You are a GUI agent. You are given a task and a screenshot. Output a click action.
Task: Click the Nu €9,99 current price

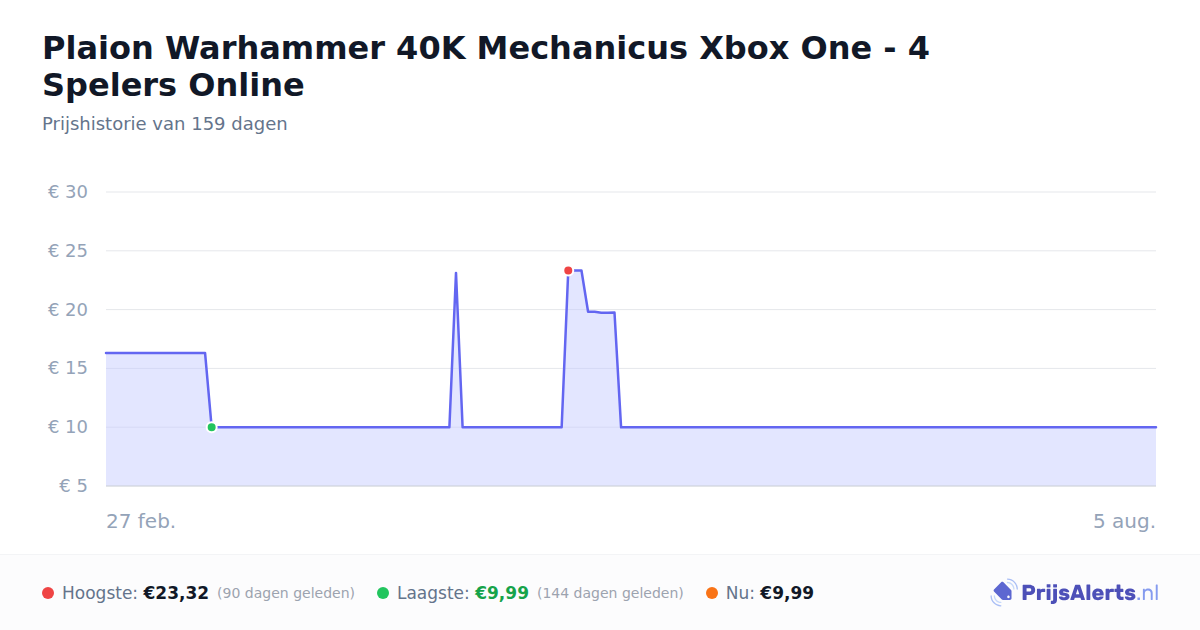(787, 593)
